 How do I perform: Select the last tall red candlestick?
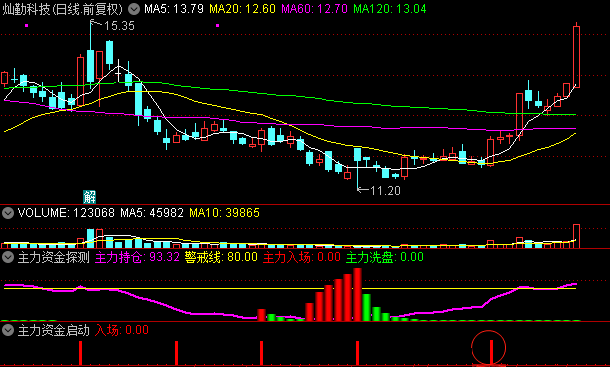tap(576, 57)
